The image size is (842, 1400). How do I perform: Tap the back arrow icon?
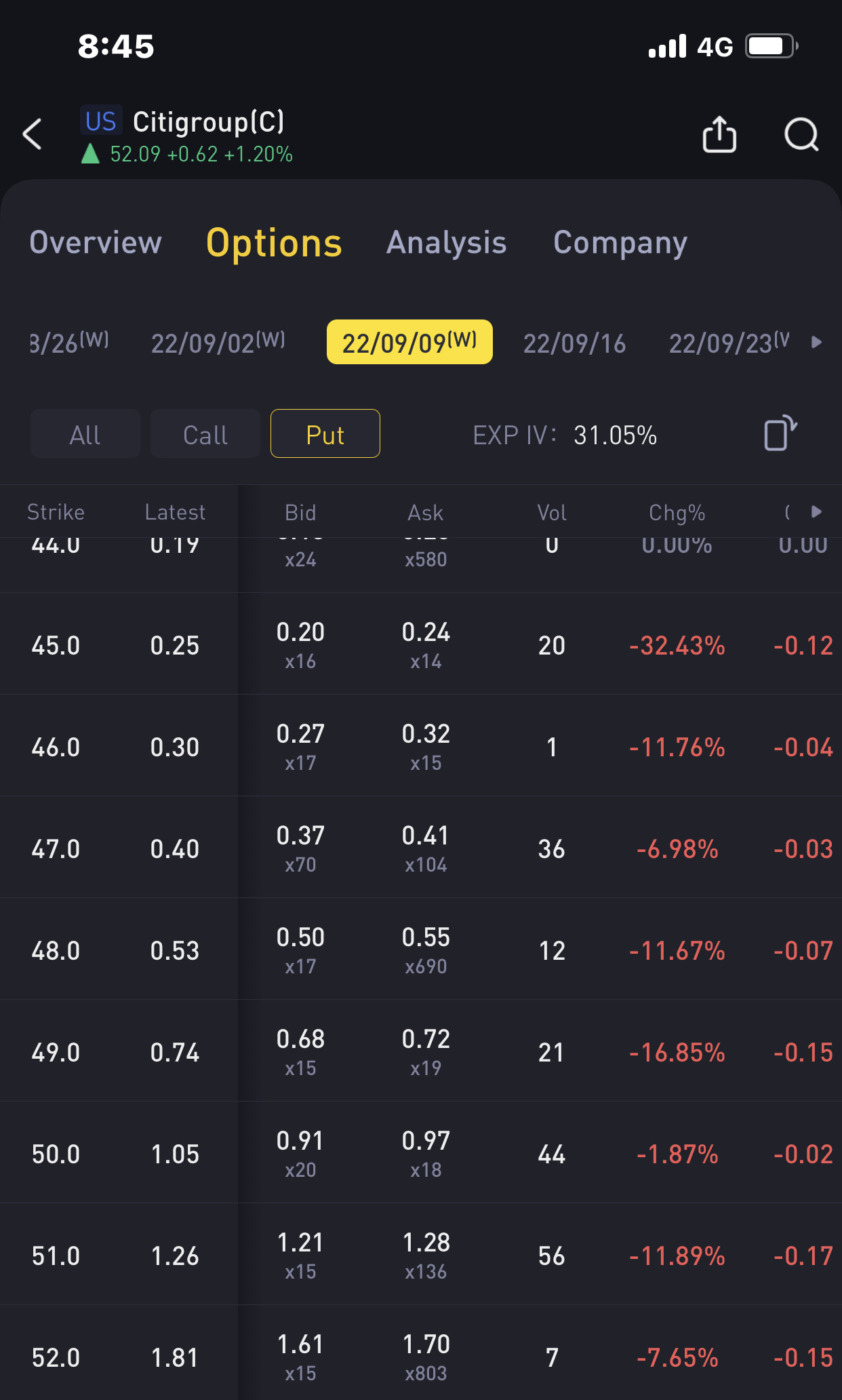(32, 134)
